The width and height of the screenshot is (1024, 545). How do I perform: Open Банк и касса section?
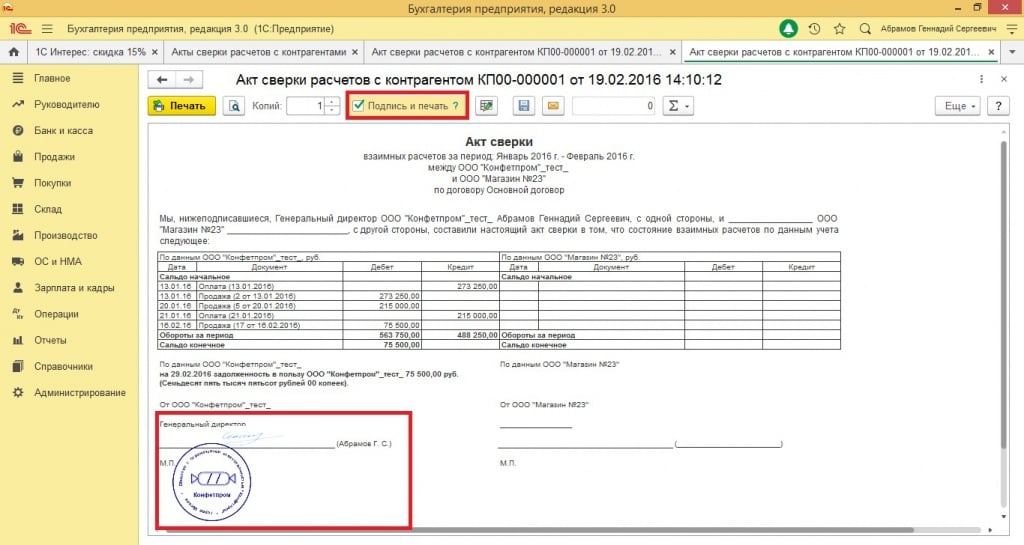coord(64,131)
